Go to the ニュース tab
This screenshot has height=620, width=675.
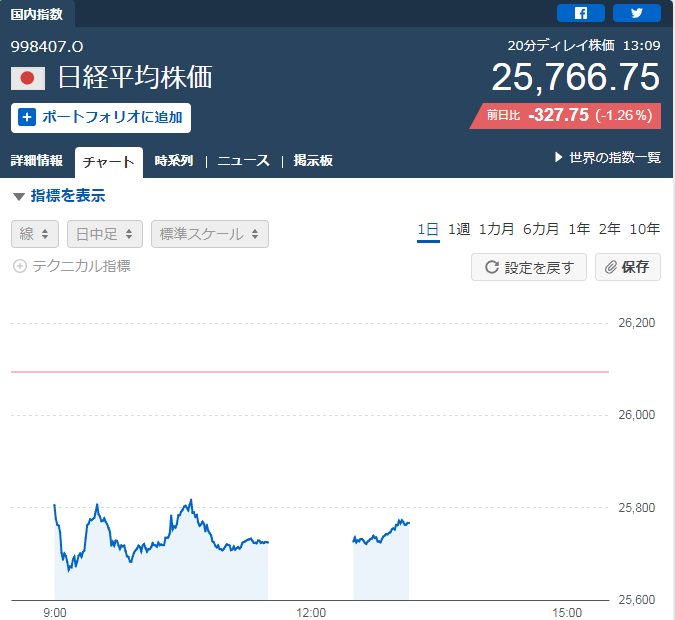pos(243,161)
